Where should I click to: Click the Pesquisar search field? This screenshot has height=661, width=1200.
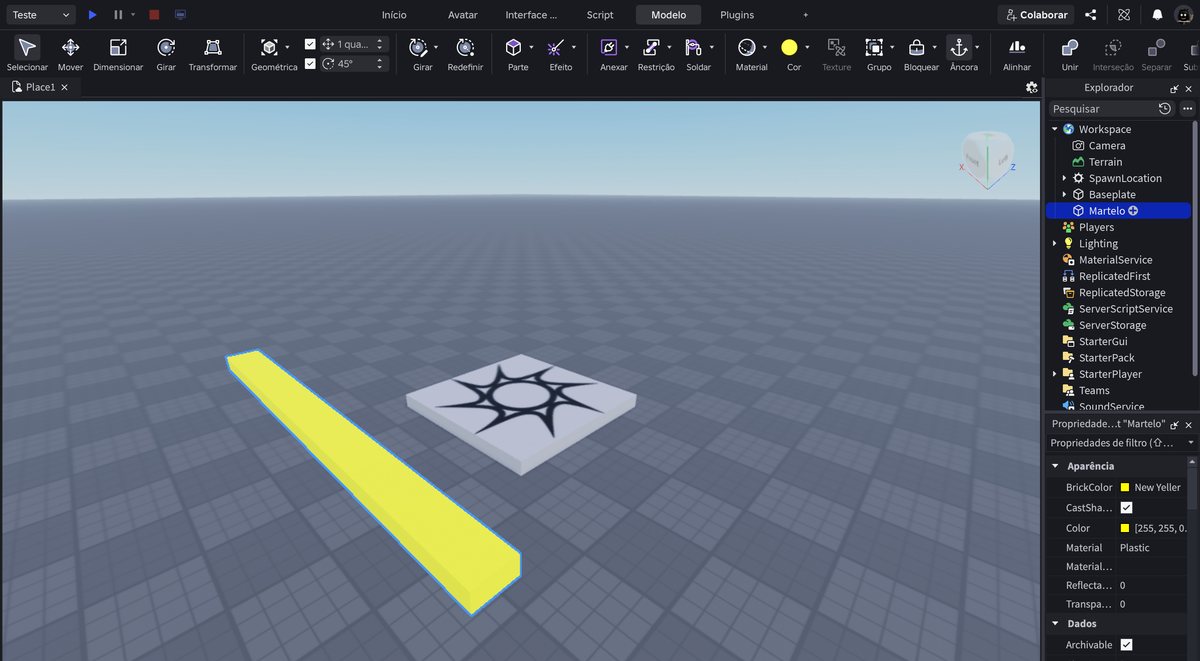click(1101, 108)
